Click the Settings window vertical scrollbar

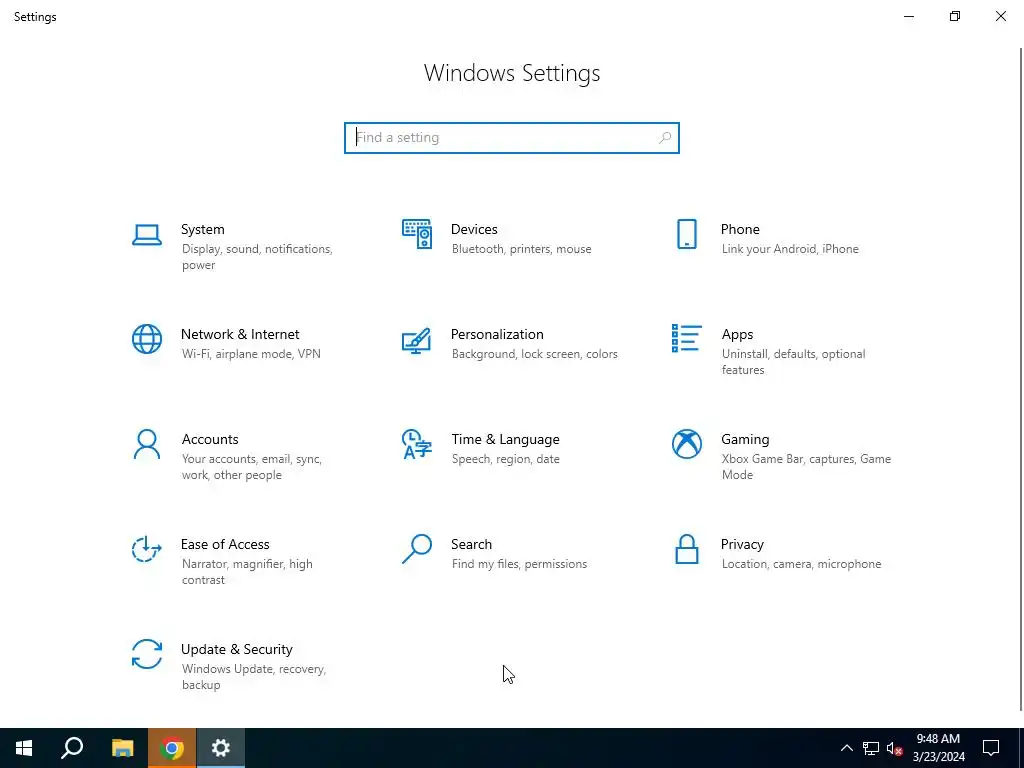[x=1021, y=379]
